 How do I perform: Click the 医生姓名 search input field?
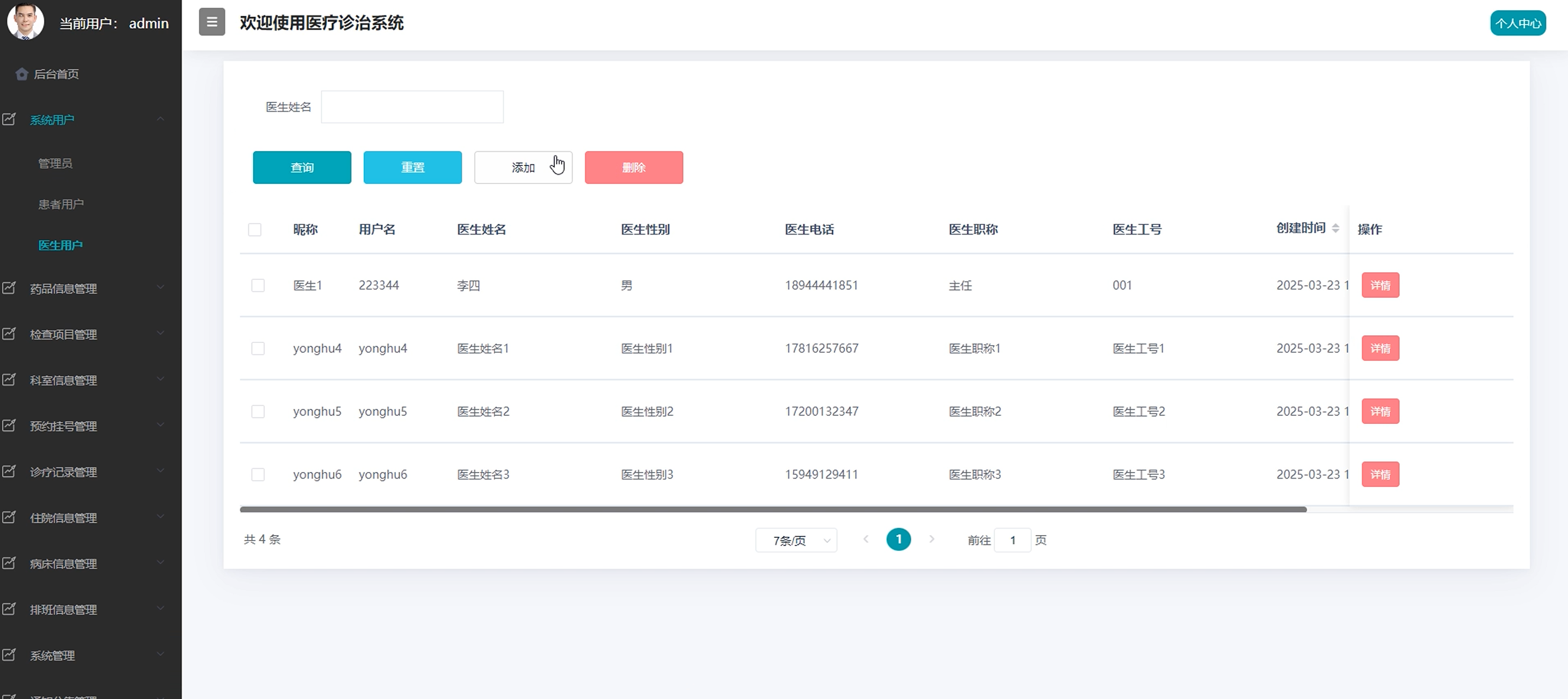pos(412,107)
